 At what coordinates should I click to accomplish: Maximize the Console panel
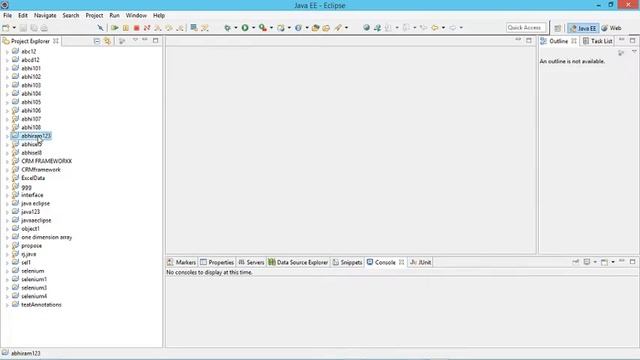633,262
